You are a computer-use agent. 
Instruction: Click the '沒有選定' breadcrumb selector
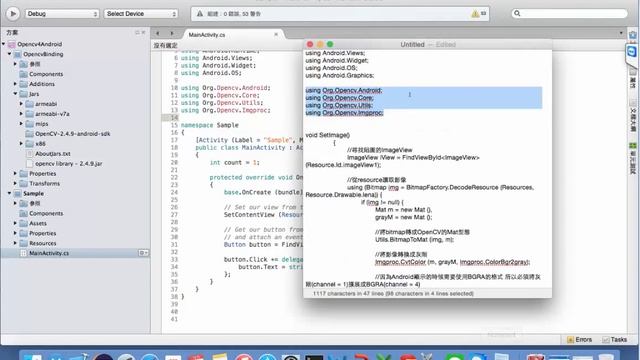(165, 45)
